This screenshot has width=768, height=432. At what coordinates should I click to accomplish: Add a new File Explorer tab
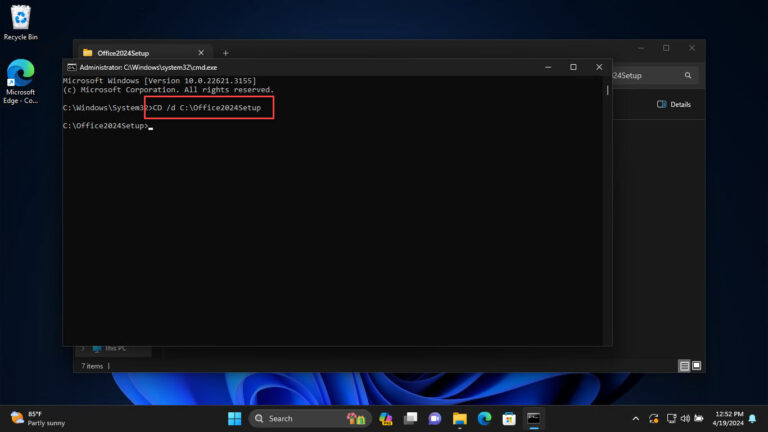[x=225, y=52]
